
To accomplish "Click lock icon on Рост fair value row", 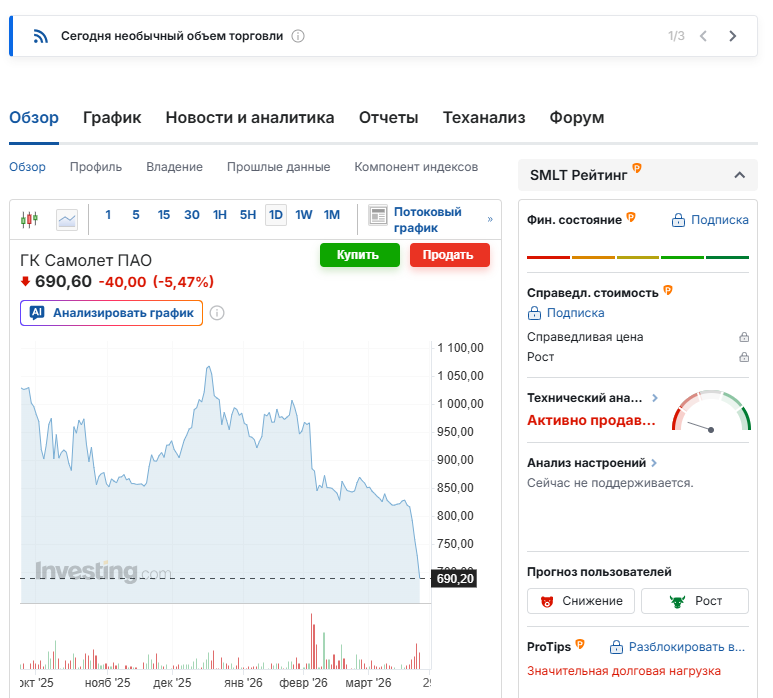I will tap(744, 357).
